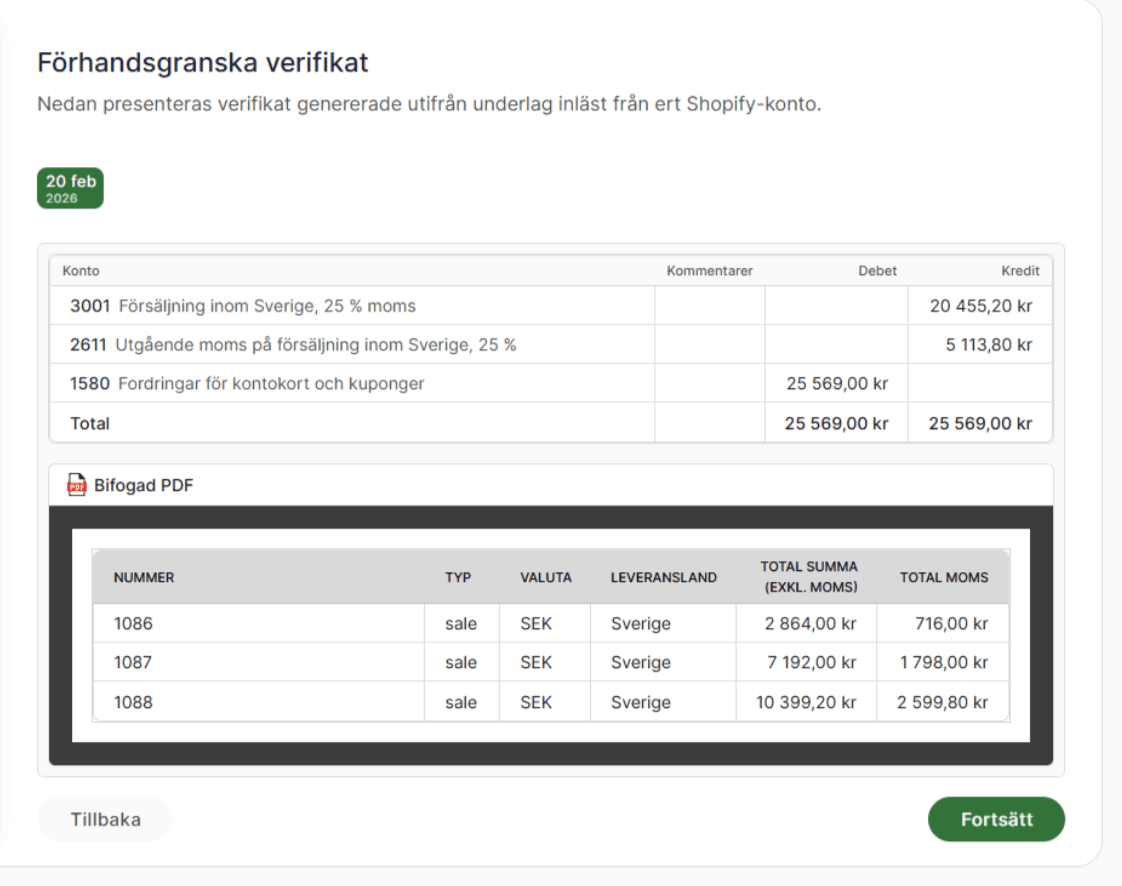Select the green date badge 20 feb 2026
The image size is (1122, 886).
coord(69,187)
